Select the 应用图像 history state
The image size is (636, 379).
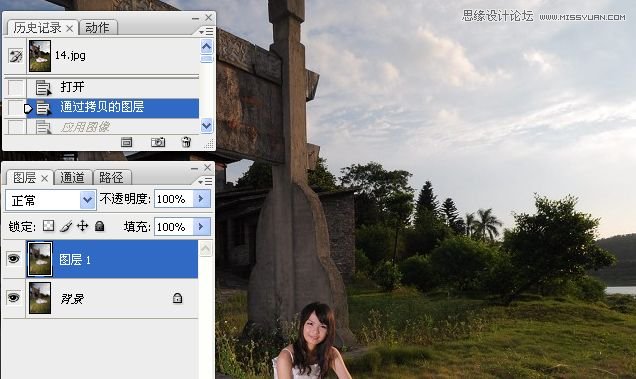click(113, 127)
